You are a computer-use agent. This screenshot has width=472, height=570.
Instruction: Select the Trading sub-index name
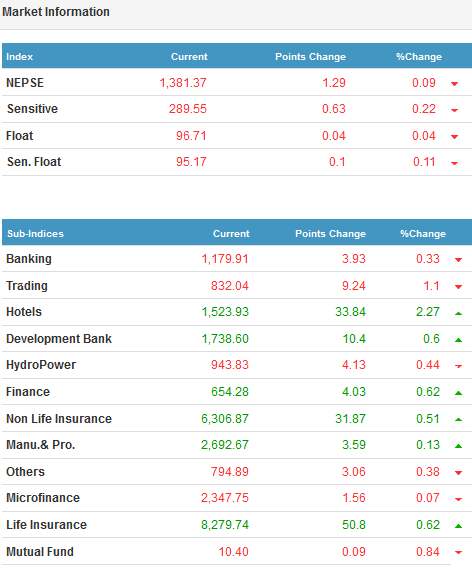[27, 286]
